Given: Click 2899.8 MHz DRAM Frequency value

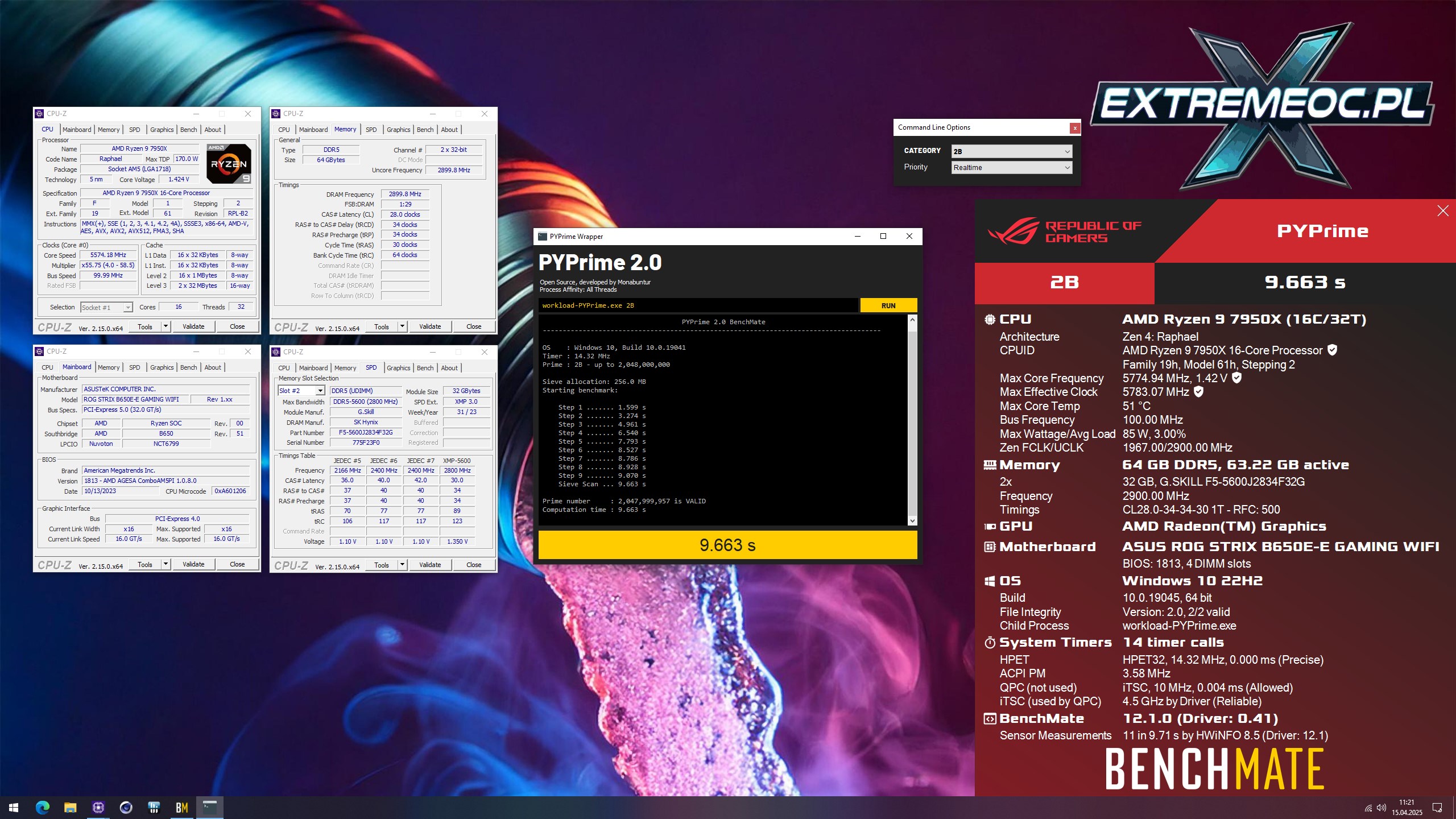Looking at the screenshot, I should pos(405,194).
